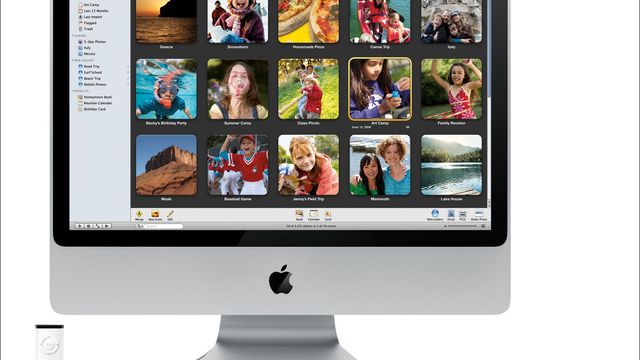Screen dimensions: 640x360
Task: Select the Summer Camp event thumbnail
Action: pos(238,89)
